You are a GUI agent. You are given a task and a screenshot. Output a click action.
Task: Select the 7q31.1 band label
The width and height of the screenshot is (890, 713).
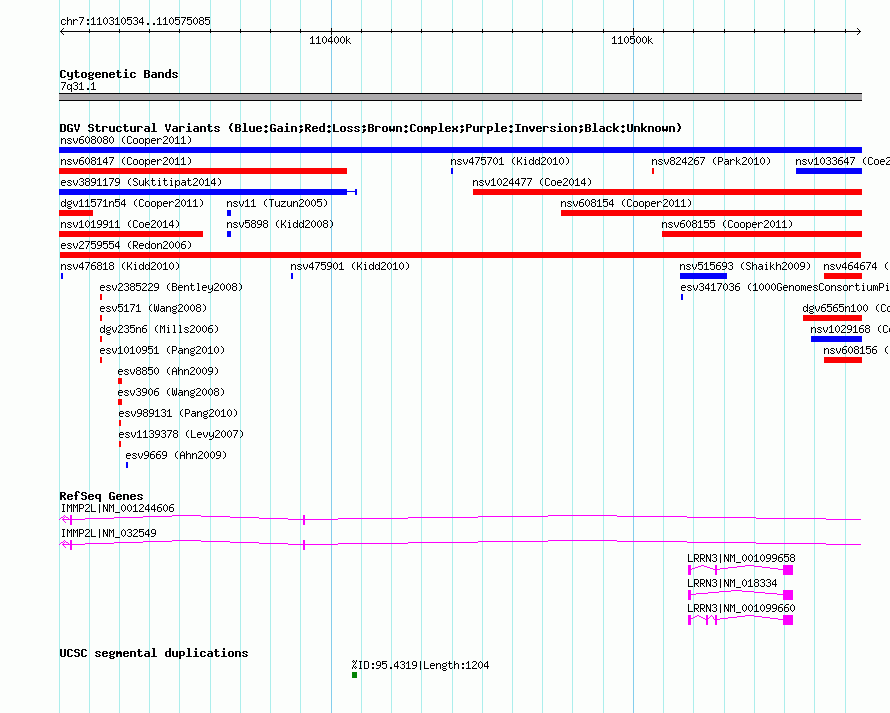(x=78, y=86)
